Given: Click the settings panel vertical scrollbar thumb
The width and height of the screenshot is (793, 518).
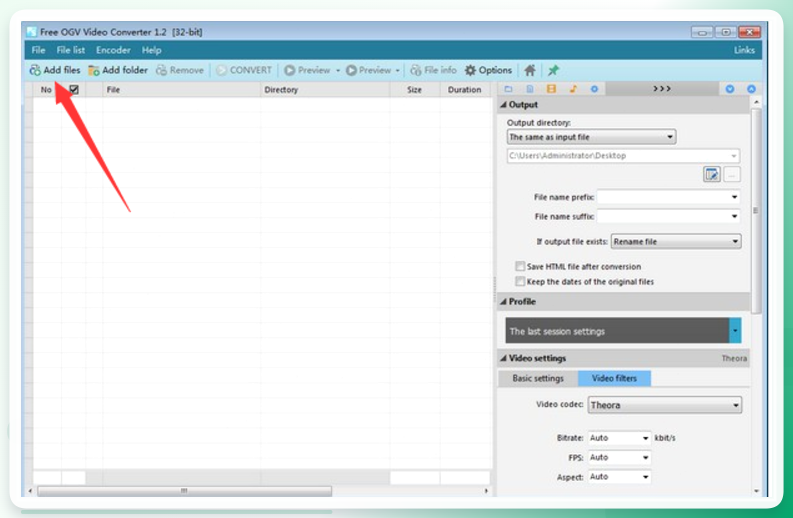Looking at the screenshot, I should pos(757,211).
